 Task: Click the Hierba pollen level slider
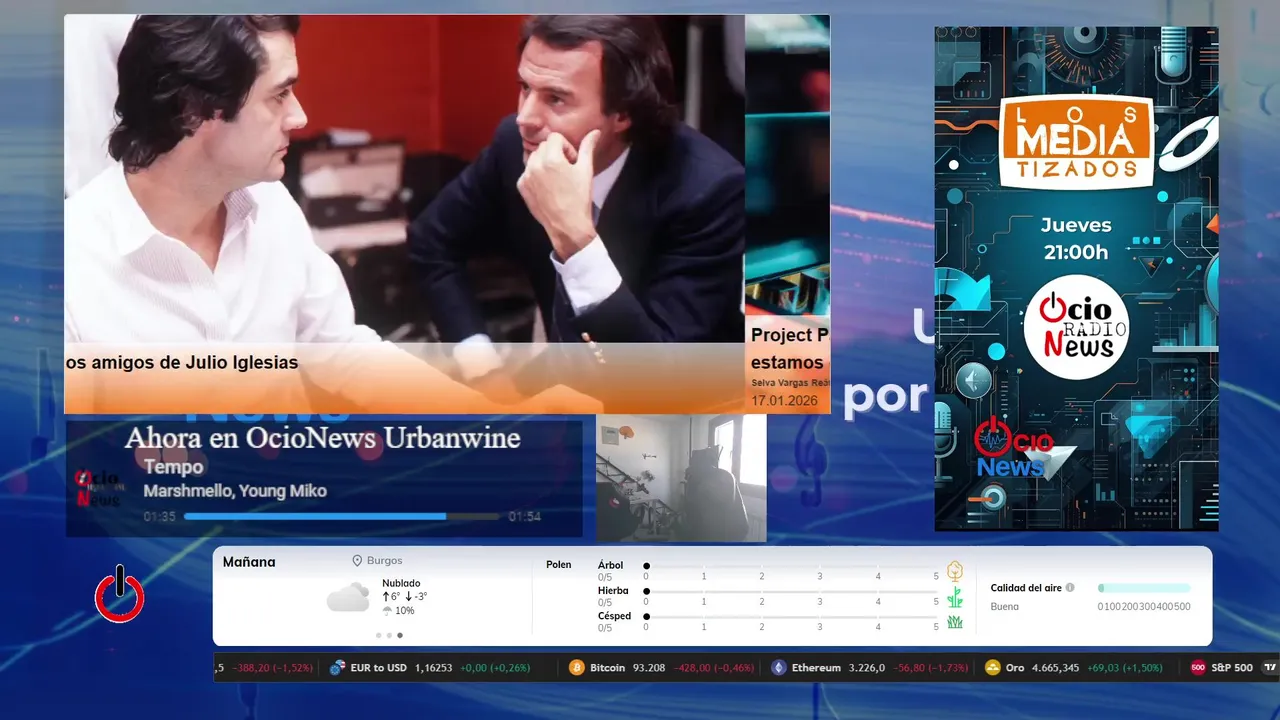(791, 591)
